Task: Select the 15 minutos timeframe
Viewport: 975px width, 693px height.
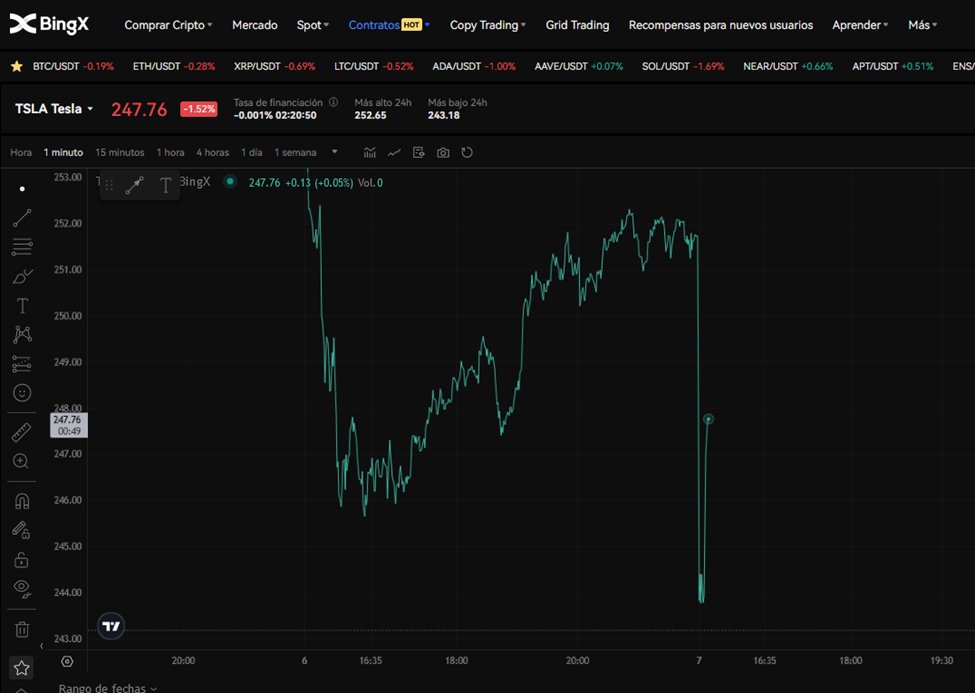Action: coord(119,152)
